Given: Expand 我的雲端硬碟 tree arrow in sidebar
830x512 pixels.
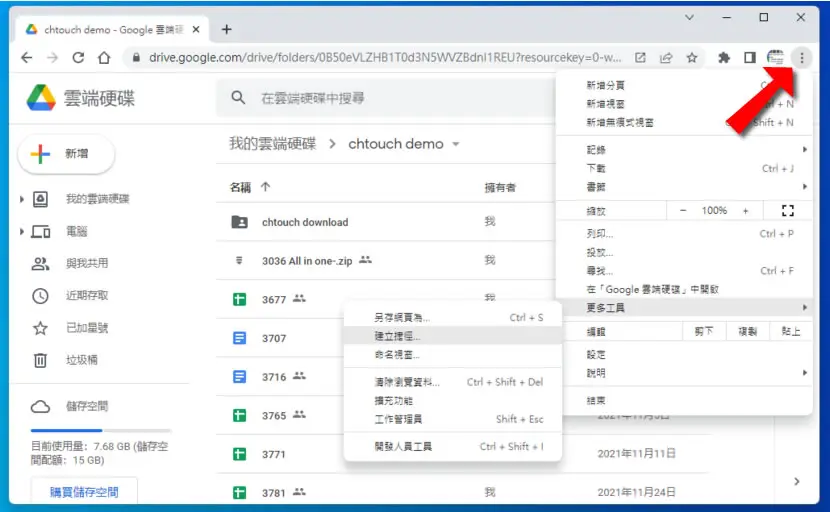Looking at the screenshot, I should pyautogui.click(x=22, y=199).
